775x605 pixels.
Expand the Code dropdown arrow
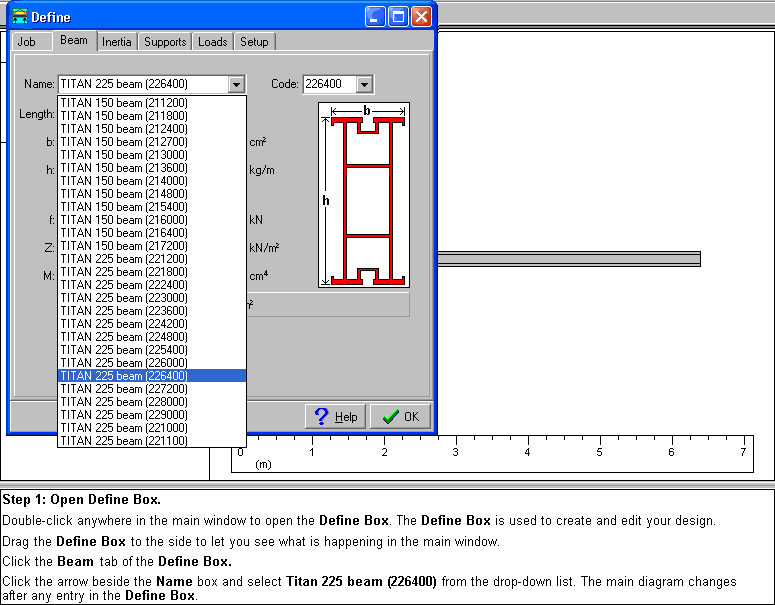coord(364,85)
